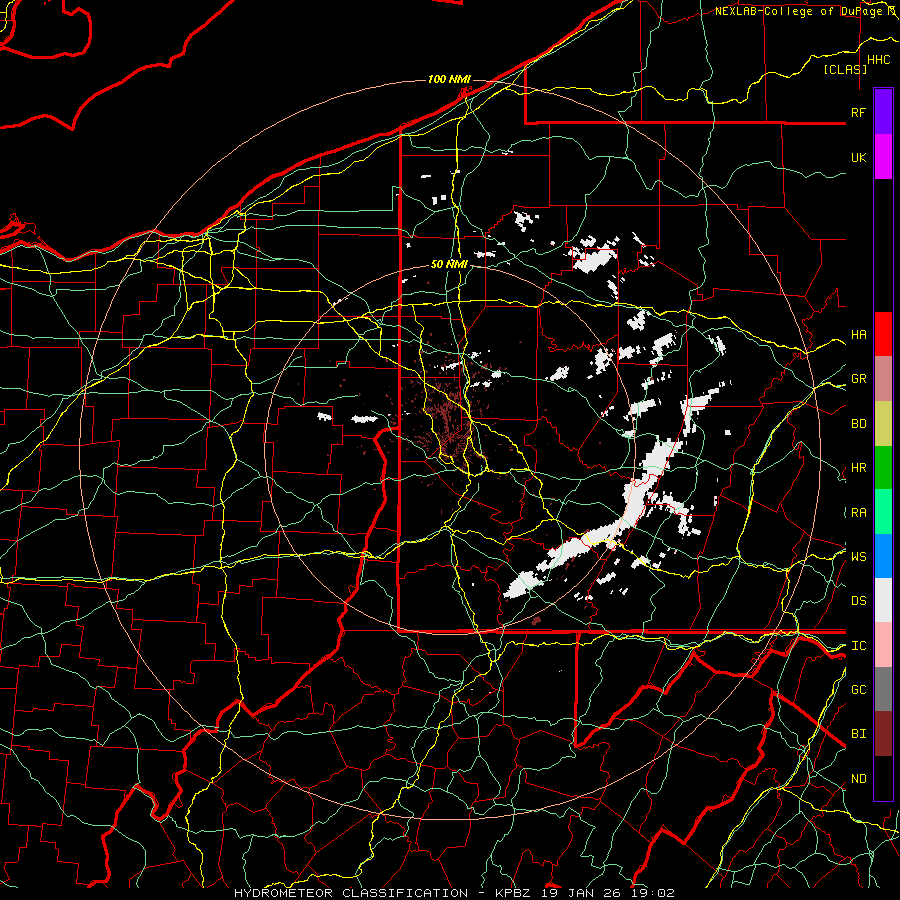Click the [CLAS] units label
Image resolution: width=900 pixels, height=900 pixels.
[x=845, y=69]
